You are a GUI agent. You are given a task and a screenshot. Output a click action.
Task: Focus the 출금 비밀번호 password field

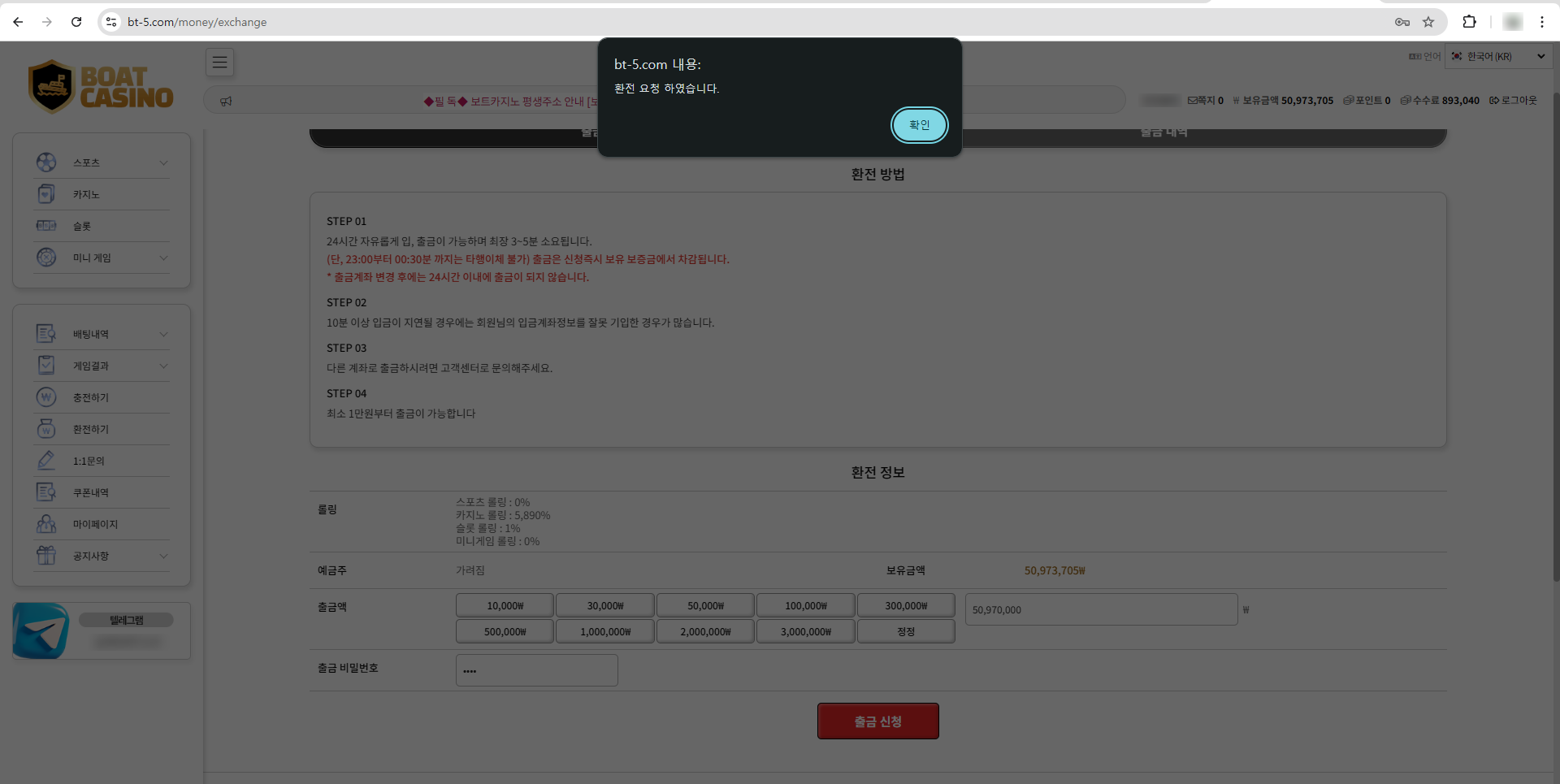537,670
